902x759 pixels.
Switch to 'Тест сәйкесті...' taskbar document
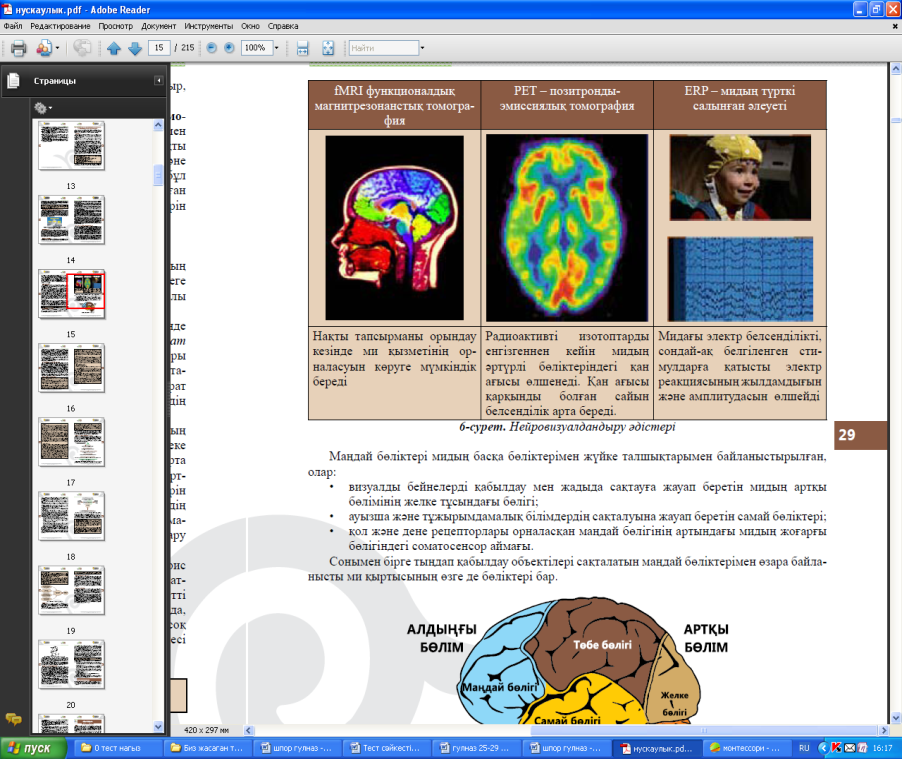tap(386, 748)
